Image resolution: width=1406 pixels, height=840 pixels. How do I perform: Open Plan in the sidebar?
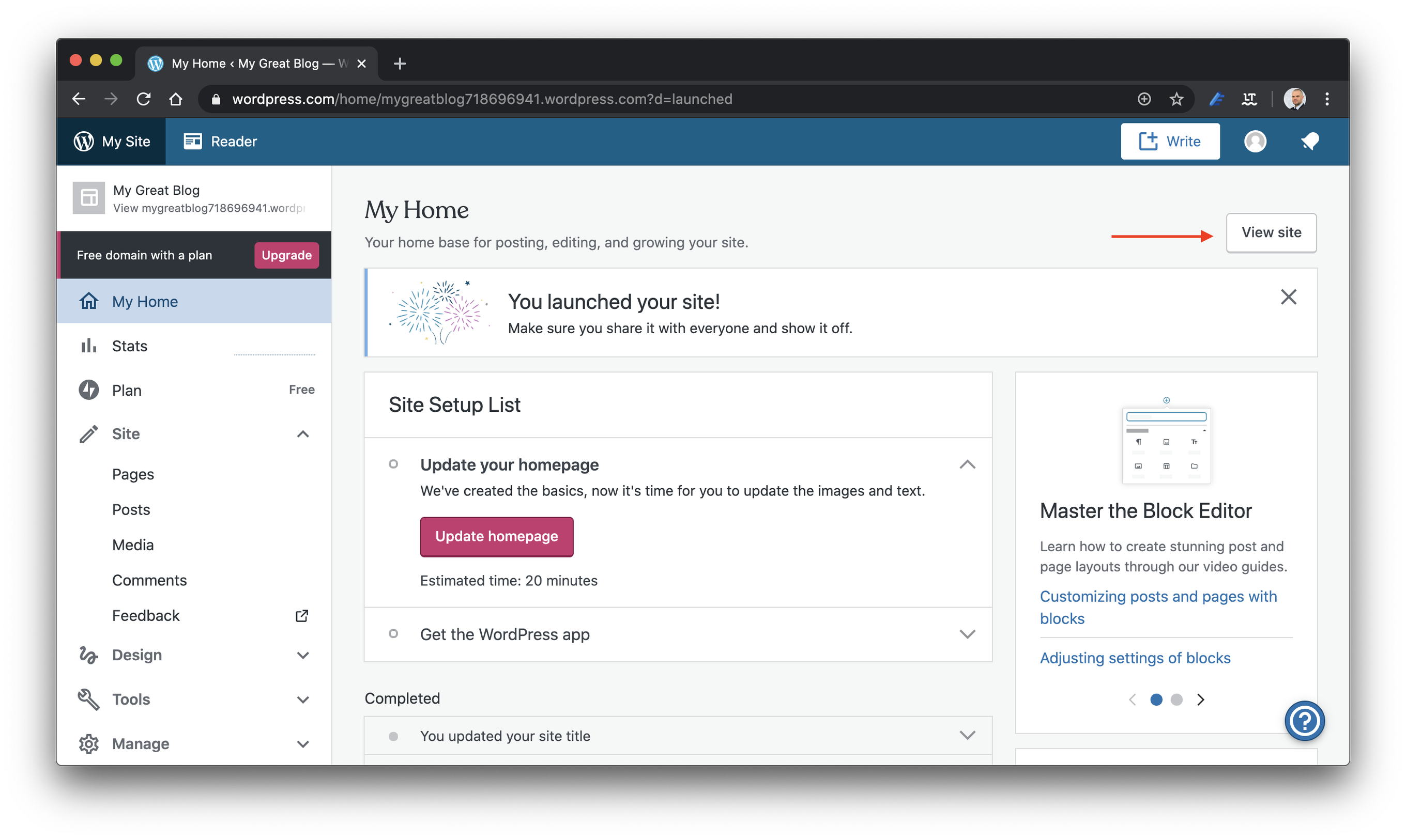(x=194, y=390)
